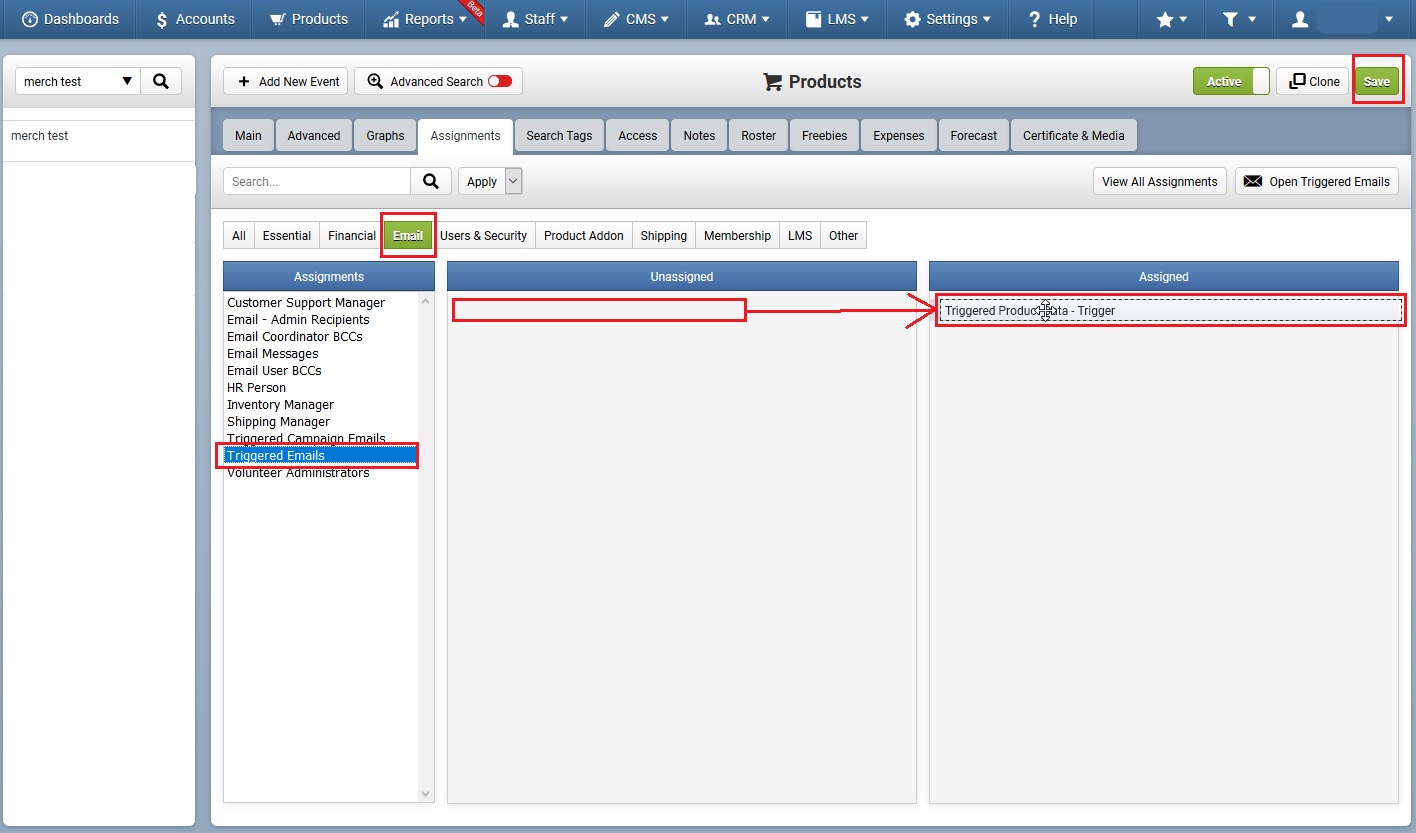Screen dimensions: 1416x833
Task: Select the Email category filter
Action: pos(408,236)
